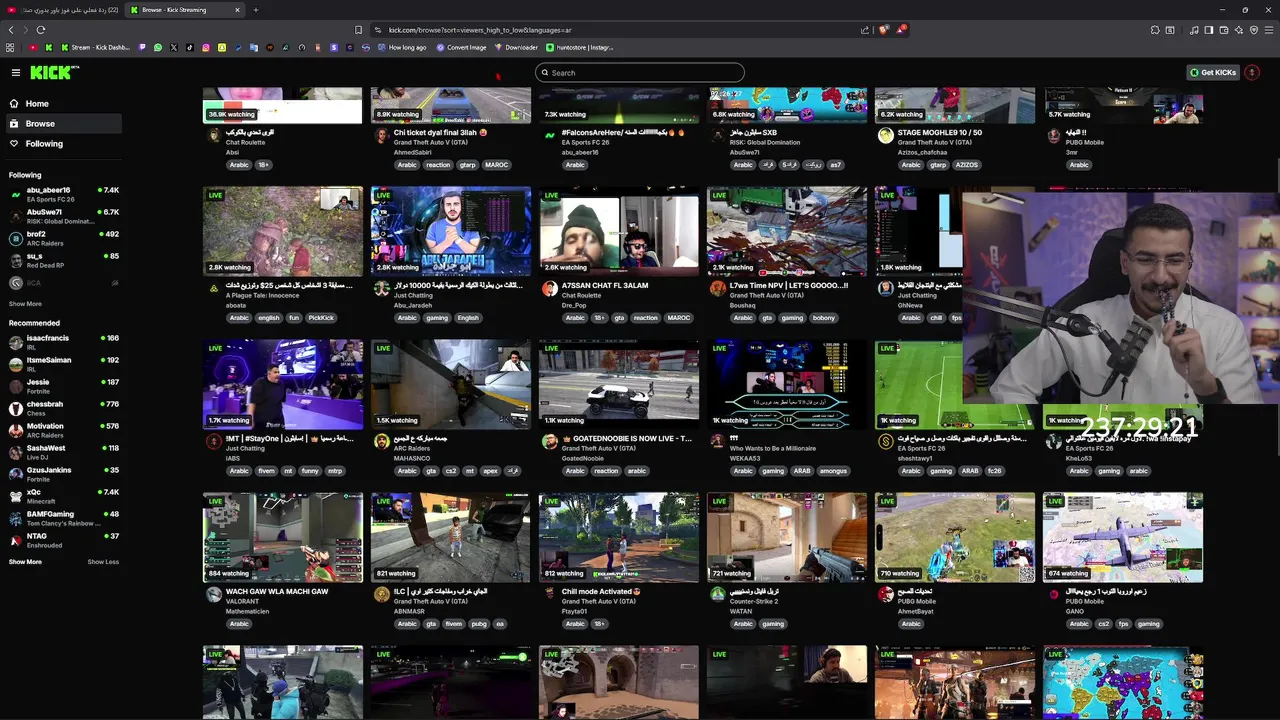Image resolution: width=1280 pixels, height=720 pixels.
Task: Open the Who Wants to Be a Millionaire category
Action: pyautogui.click(x=774, y=448)
